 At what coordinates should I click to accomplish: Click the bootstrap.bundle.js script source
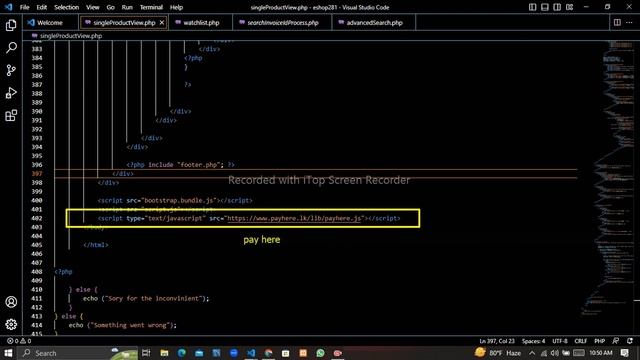tap(179, 200)
